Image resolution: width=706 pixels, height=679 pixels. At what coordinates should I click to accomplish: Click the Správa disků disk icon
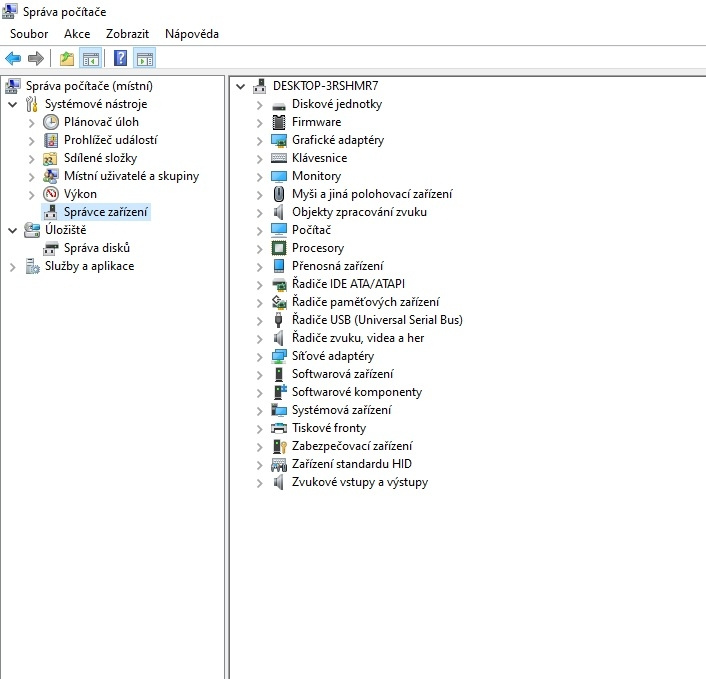click(x=51, y=248)
